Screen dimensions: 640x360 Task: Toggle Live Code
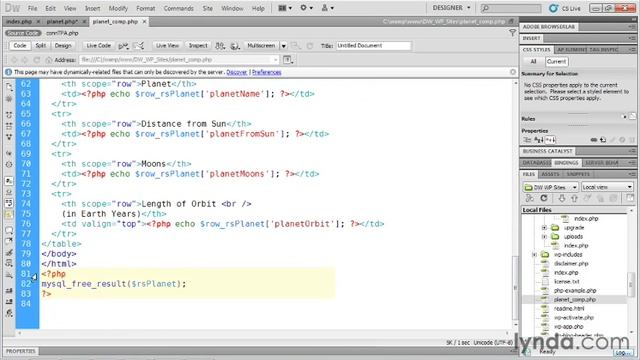tap(98, 46)
